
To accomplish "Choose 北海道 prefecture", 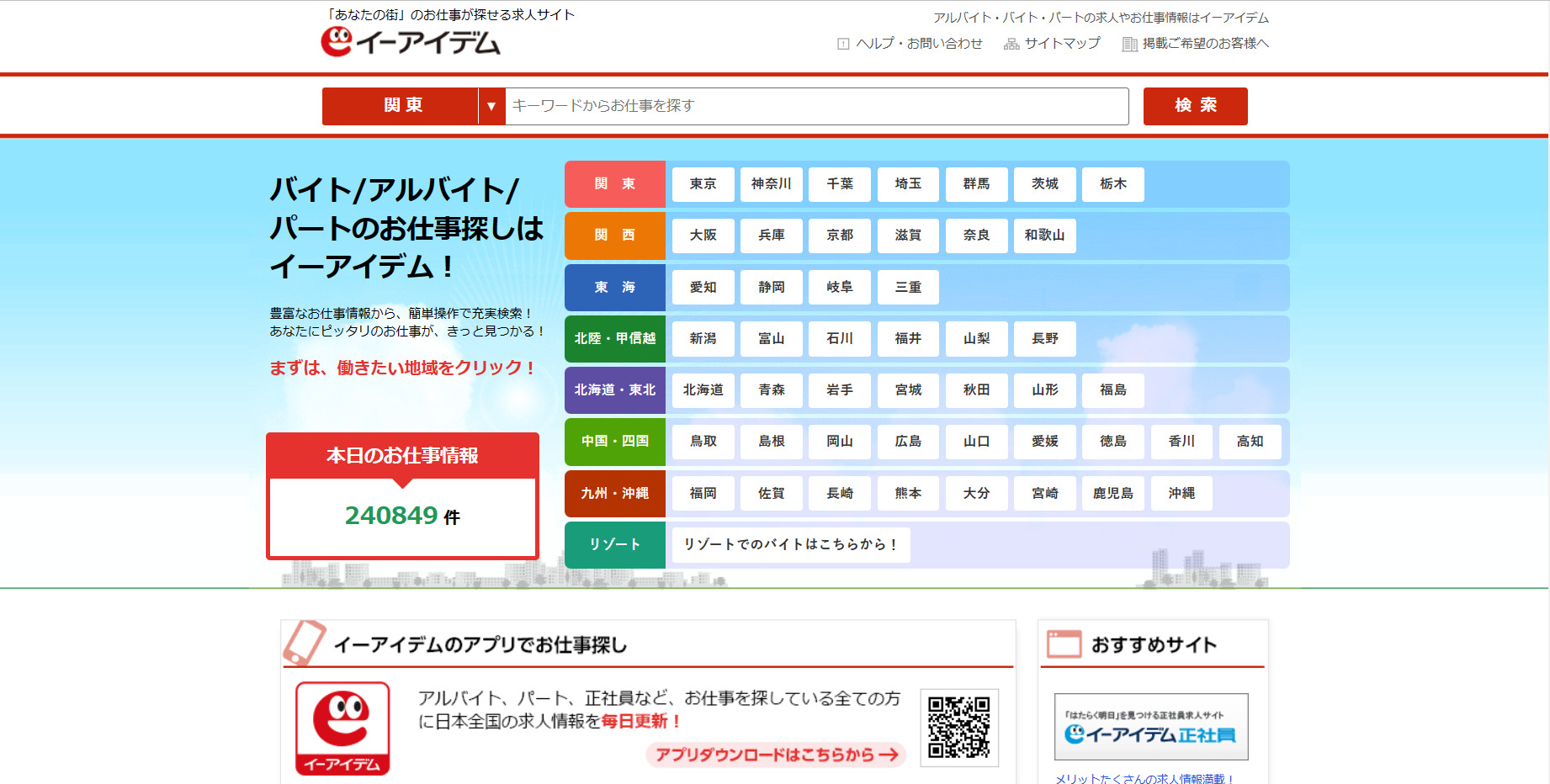I will click(703, 390).
